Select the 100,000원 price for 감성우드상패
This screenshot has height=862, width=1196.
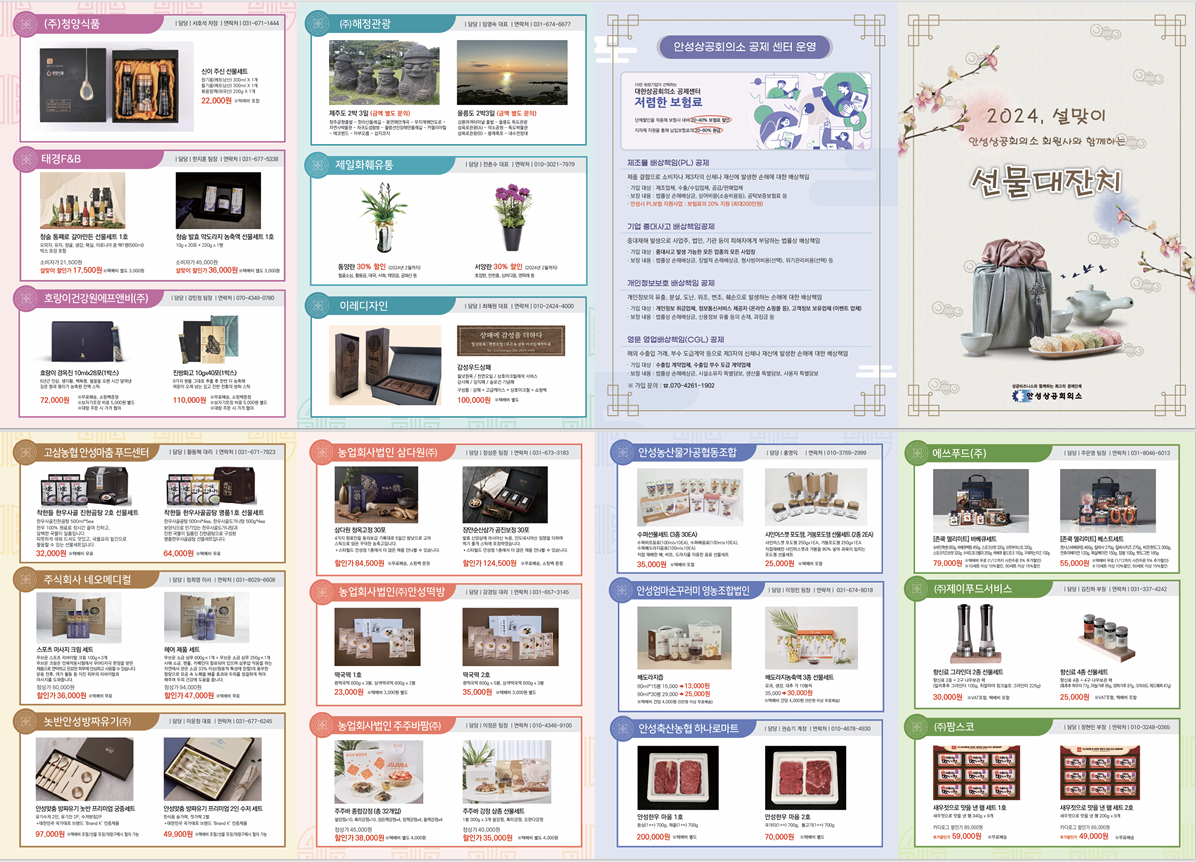click(x=474, y=400)
